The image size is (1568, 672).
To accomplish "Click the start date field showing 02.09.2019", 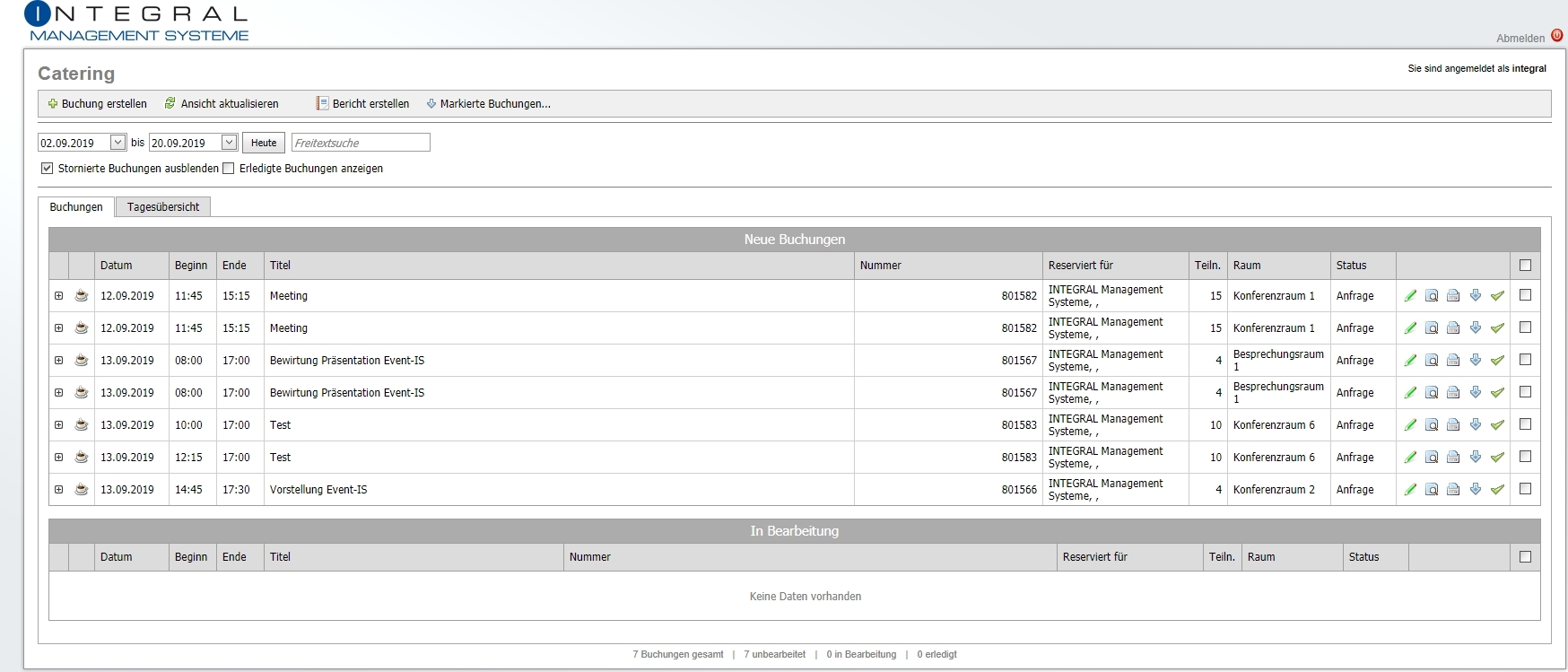I will (74, 143).
